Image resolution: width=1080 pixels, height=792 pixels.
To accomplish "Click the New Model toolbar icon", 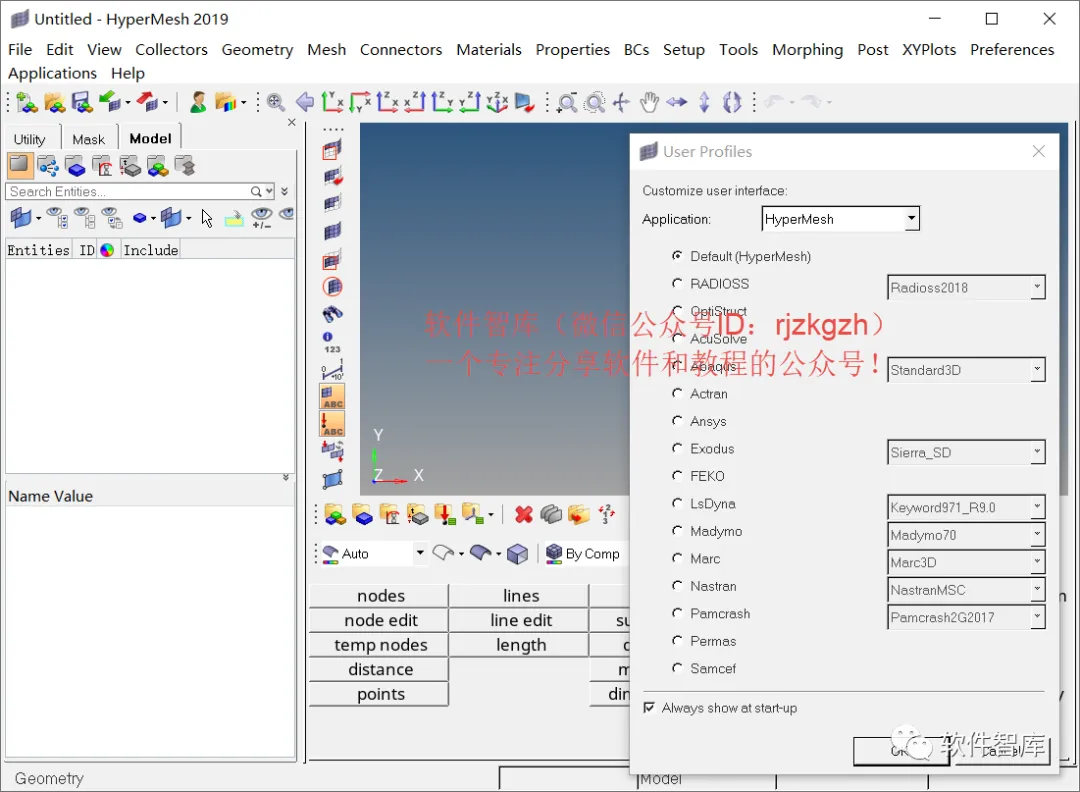I will pos(27,103).
